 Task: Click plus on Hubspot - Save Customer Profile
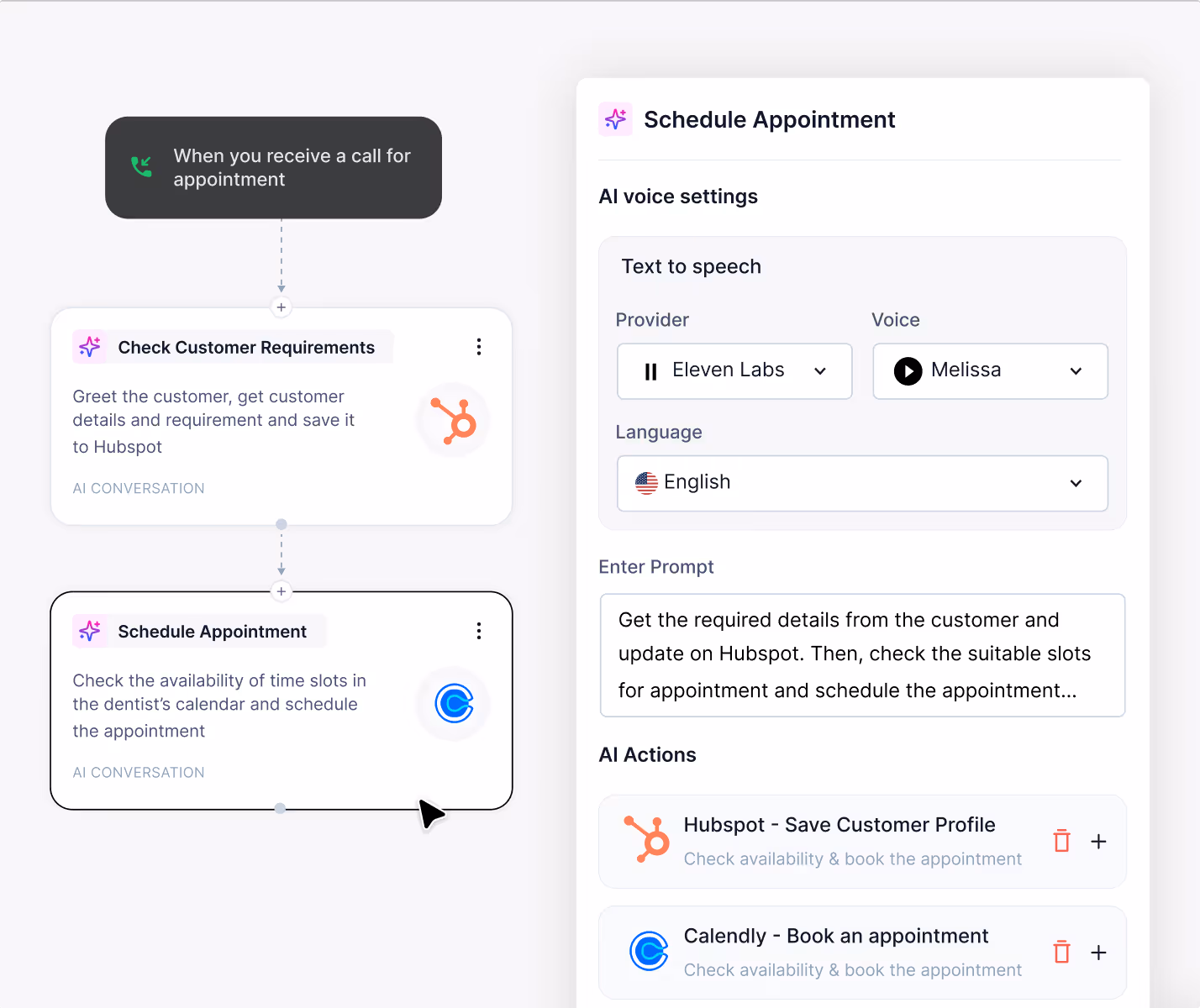1098,841
